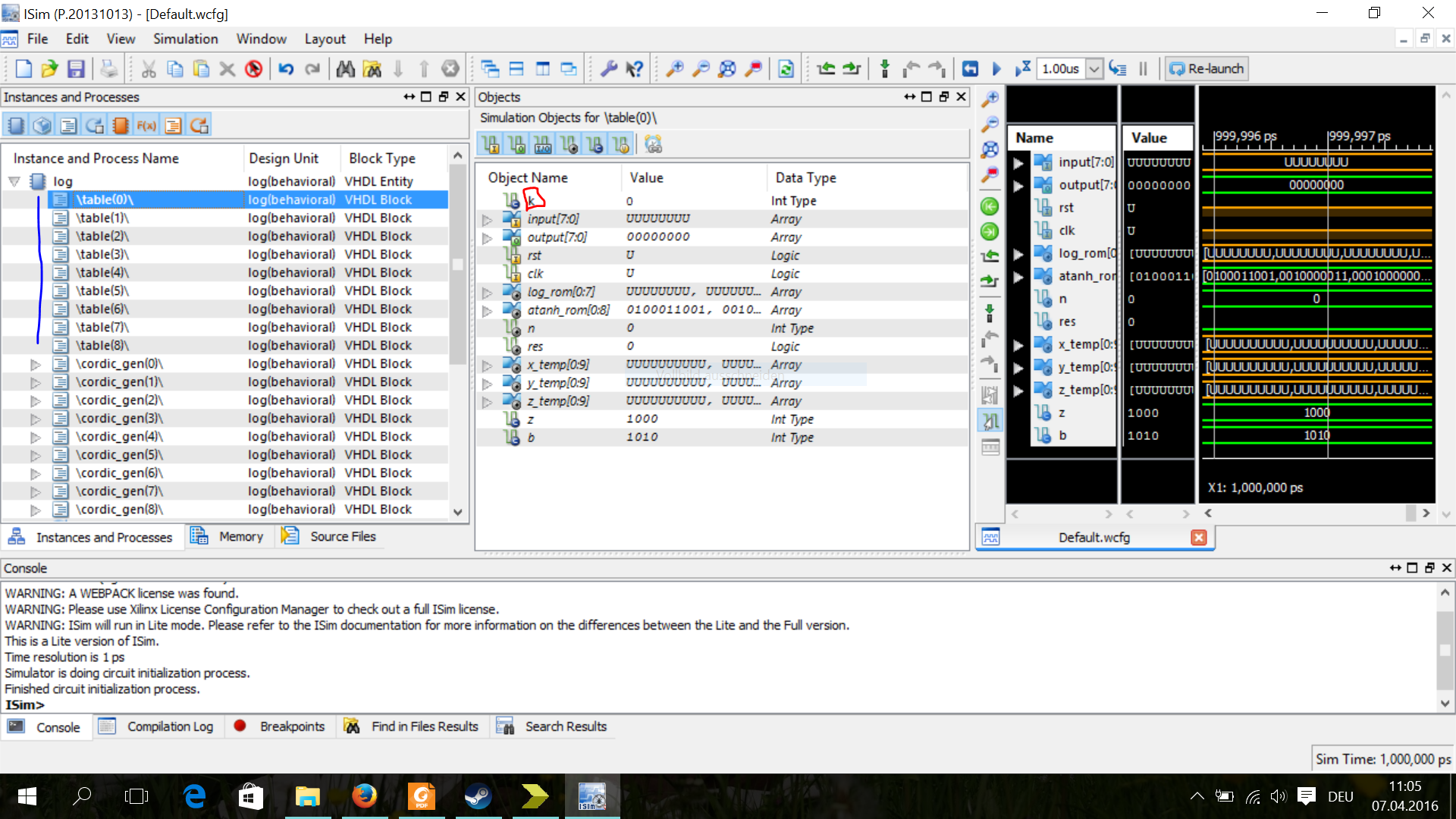Image resolution: width=1456 pixels, height=819 pixels.
Task: Open the Search Results tab
Action: [552, 726]
